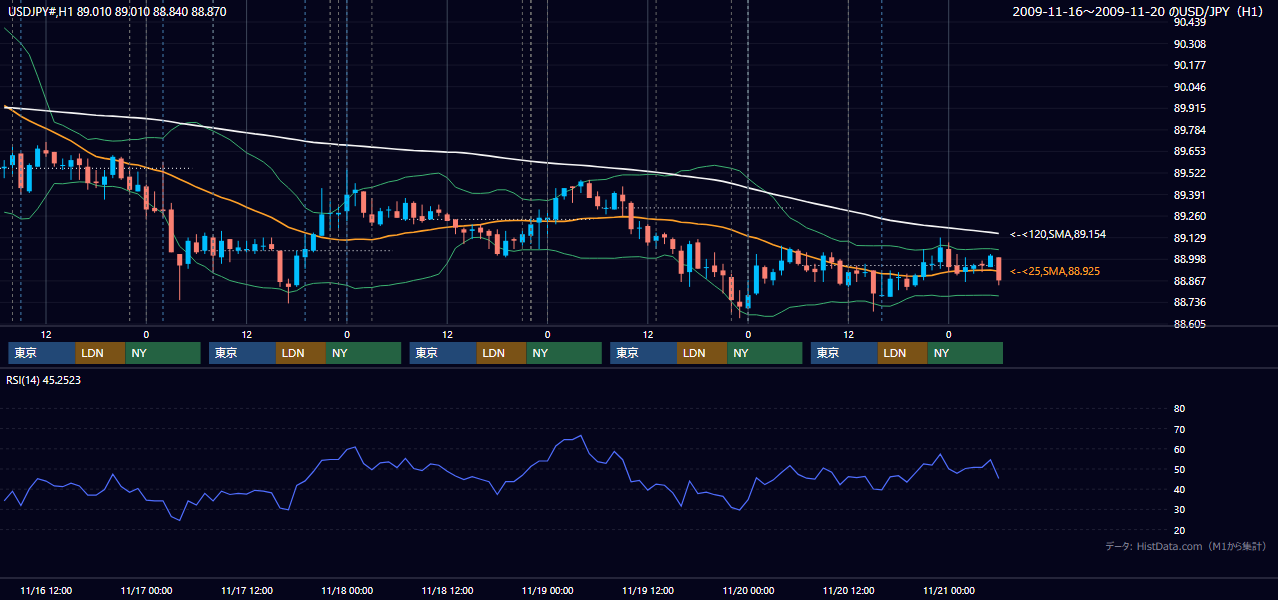Click the 11/21 00:00 time label
Image resolution: width=1278 pixels, height=600 pixels.
coord(949,590)
